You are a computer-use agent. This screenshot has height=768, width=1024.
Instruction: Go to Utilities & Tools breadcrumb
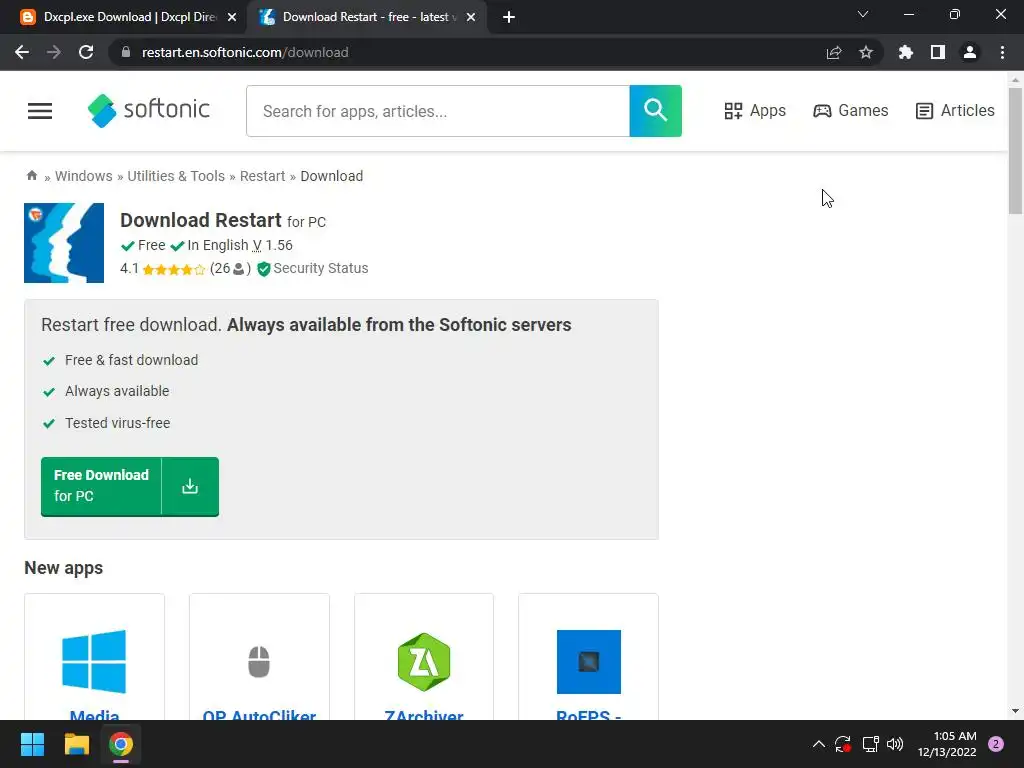[x=176, y=176]
